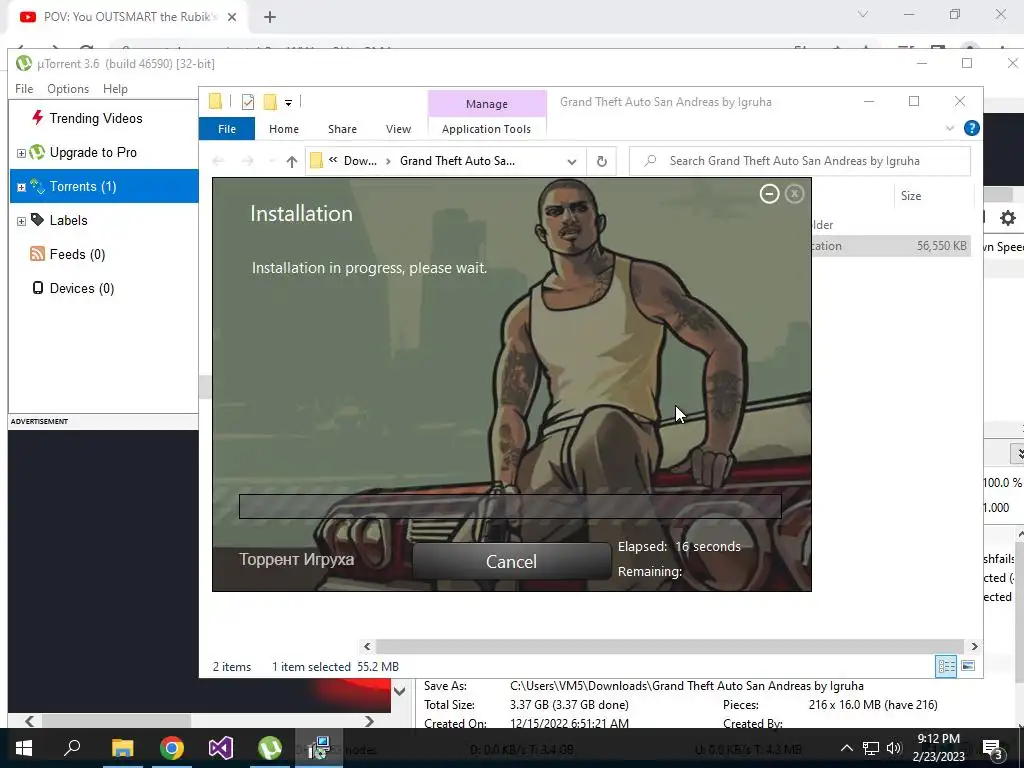
Task: Click the installation progress bar
Action: click(510, 506)
